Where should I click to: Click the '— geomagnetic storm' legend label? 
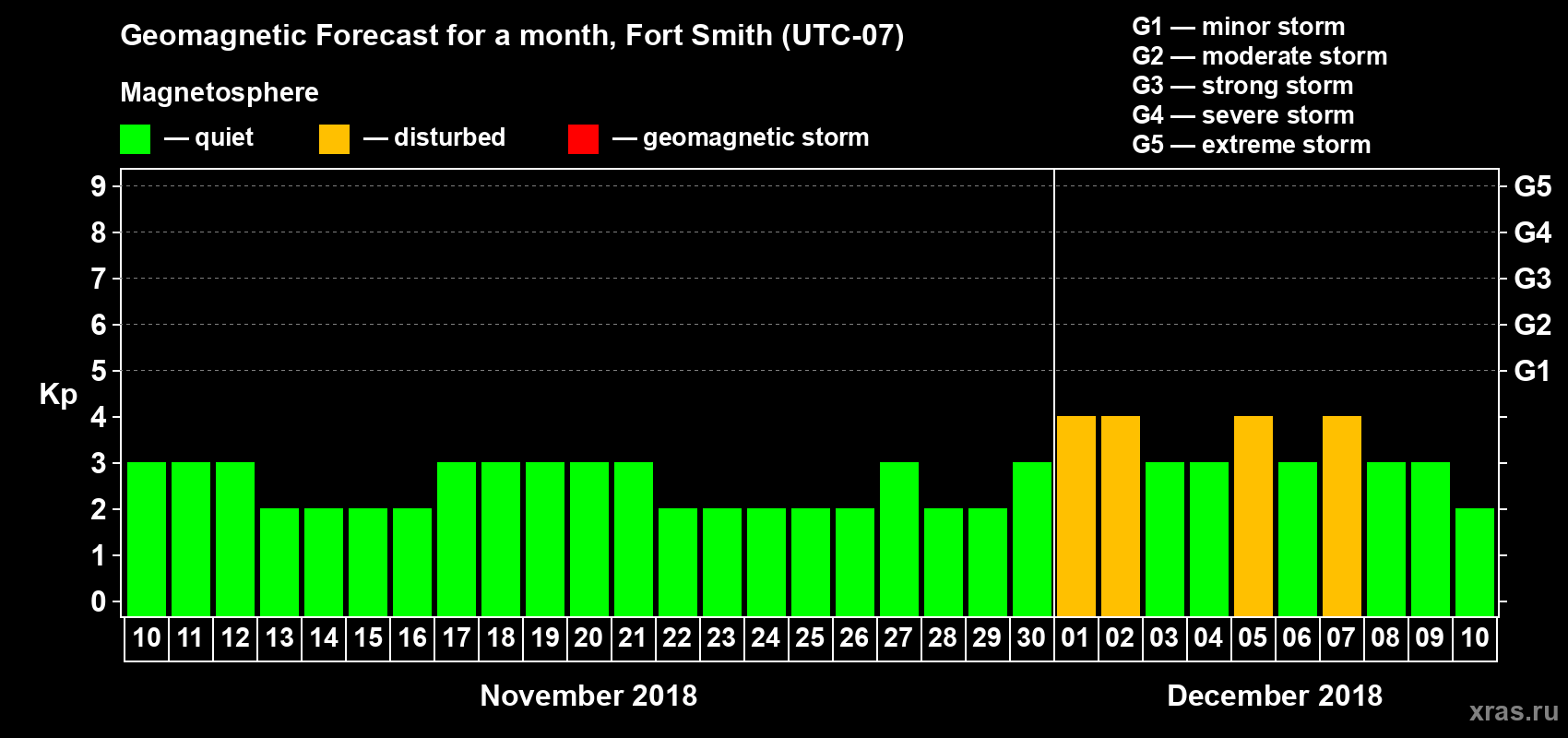click(741, 138)
